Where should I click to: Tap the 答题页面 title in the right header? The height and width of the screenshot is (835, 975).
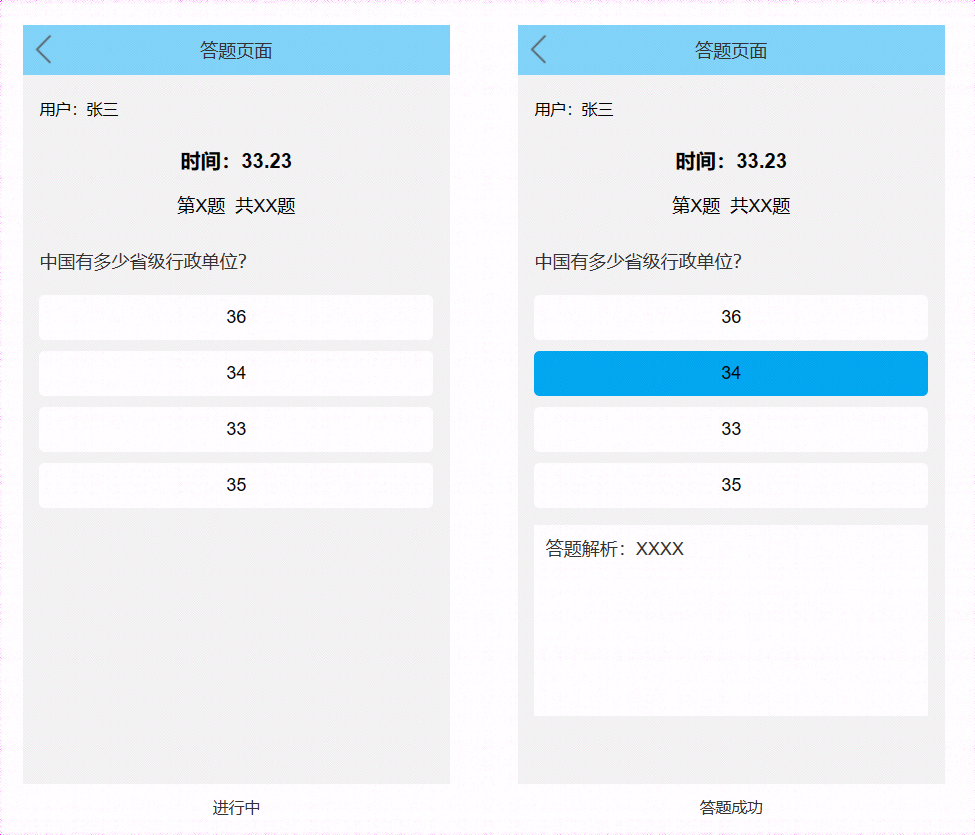730,49
